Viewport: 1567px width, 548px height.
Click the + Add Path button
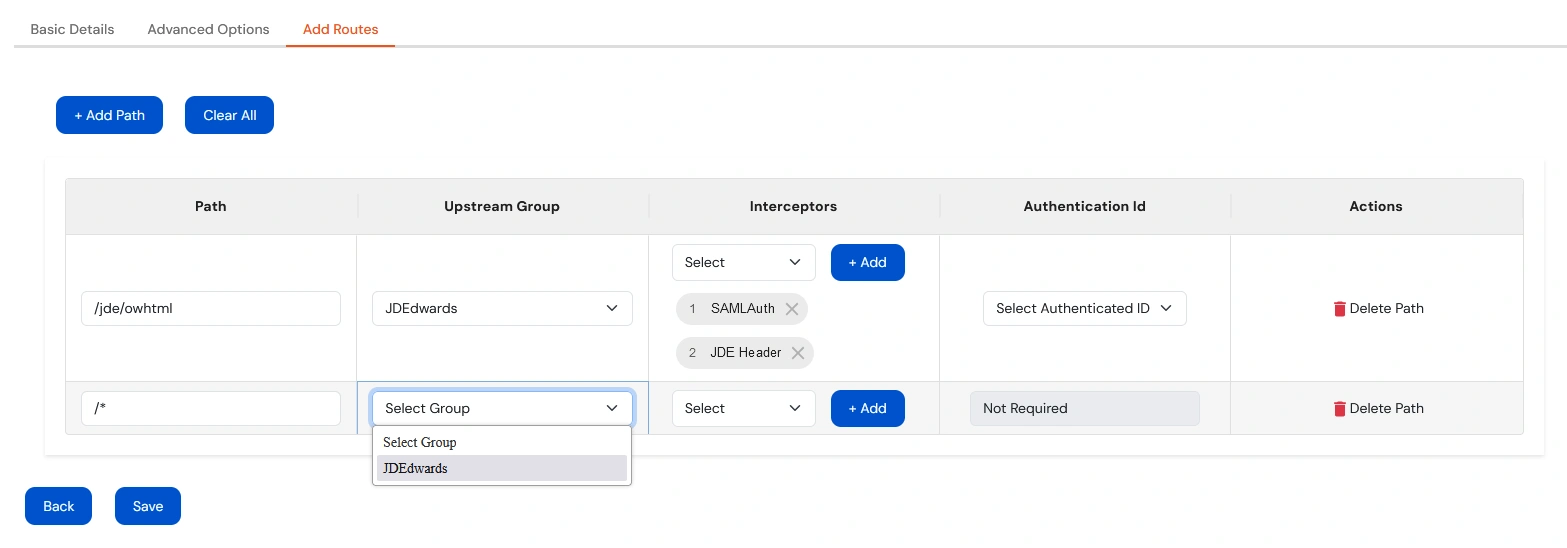tap(109, 115)
